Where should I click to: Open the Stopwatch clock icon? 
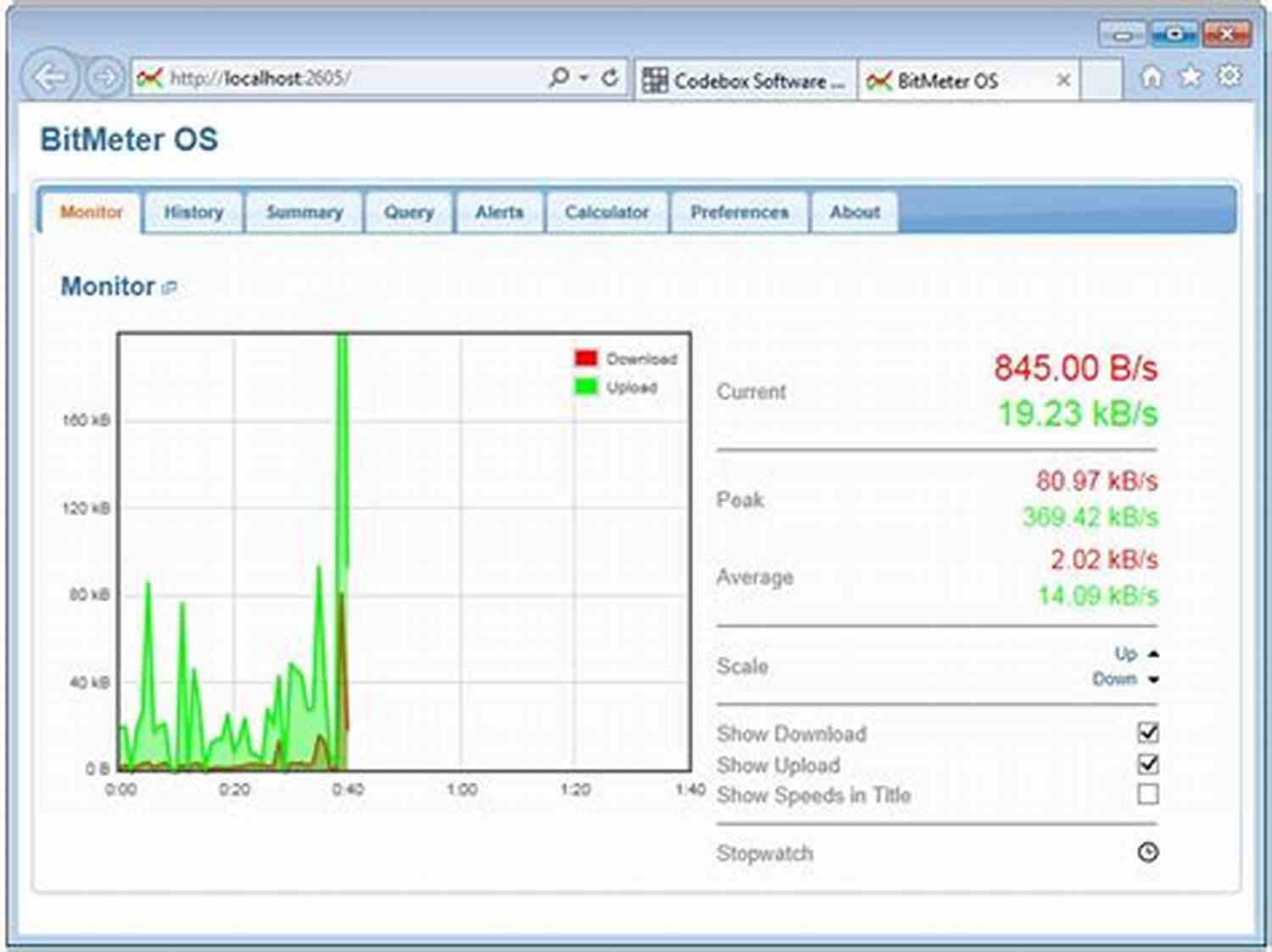click(1148, 852)
